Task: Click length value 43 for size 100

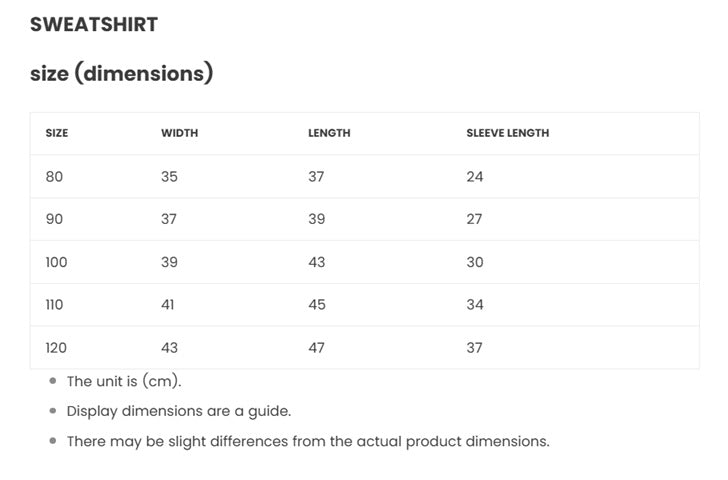Action: (x=317, y=262)
